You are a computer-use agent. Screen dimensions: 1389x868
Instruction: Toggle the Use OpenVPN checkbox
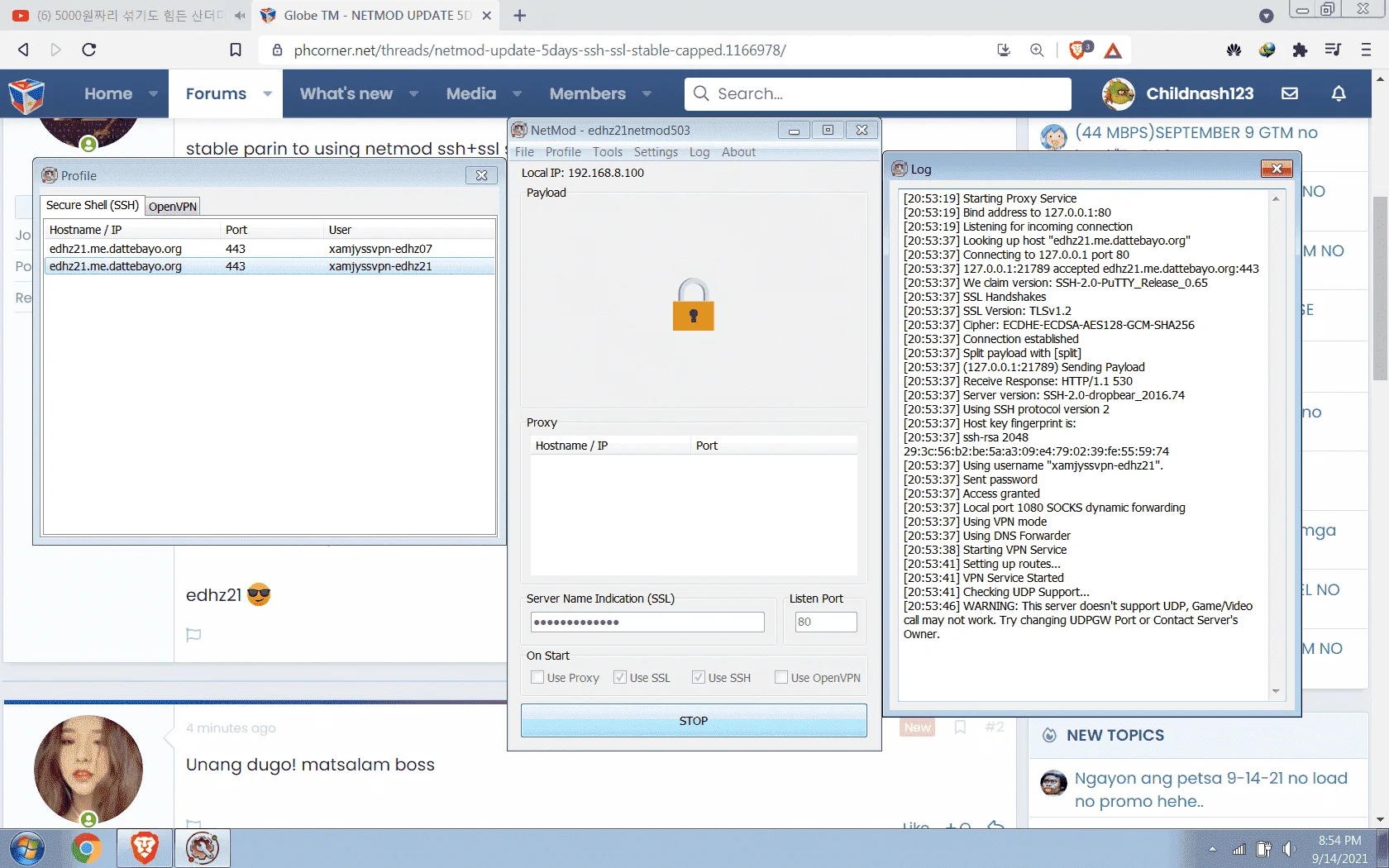coord(781,677)
